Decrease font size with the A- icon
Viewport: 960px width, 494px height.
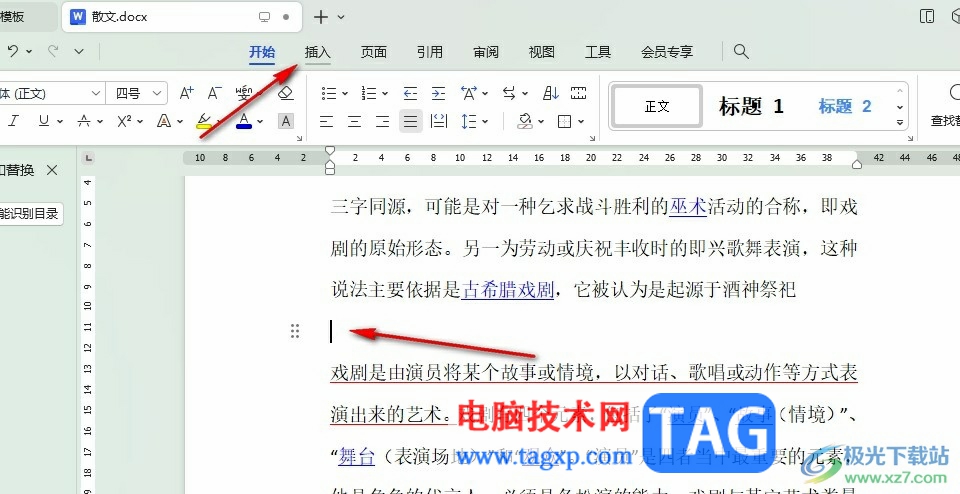click(214, 93)
